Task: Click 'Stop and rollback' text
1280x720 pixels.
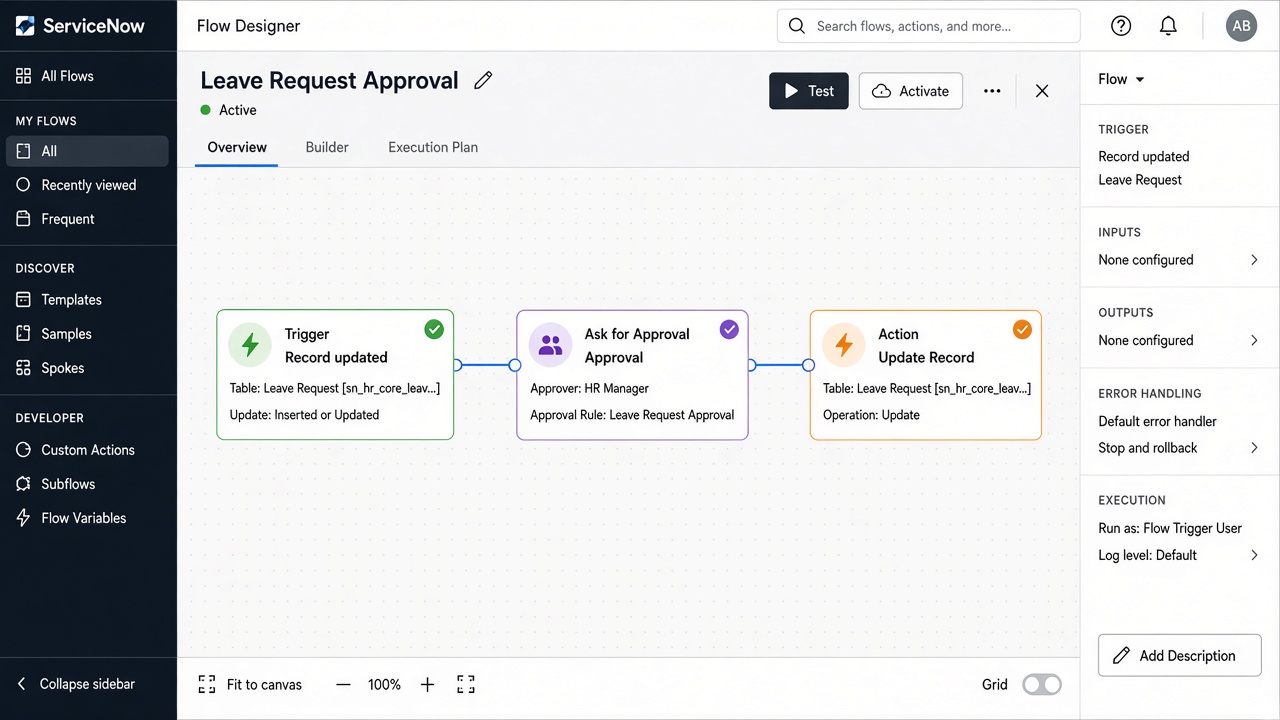Action: click(1148, 448)
